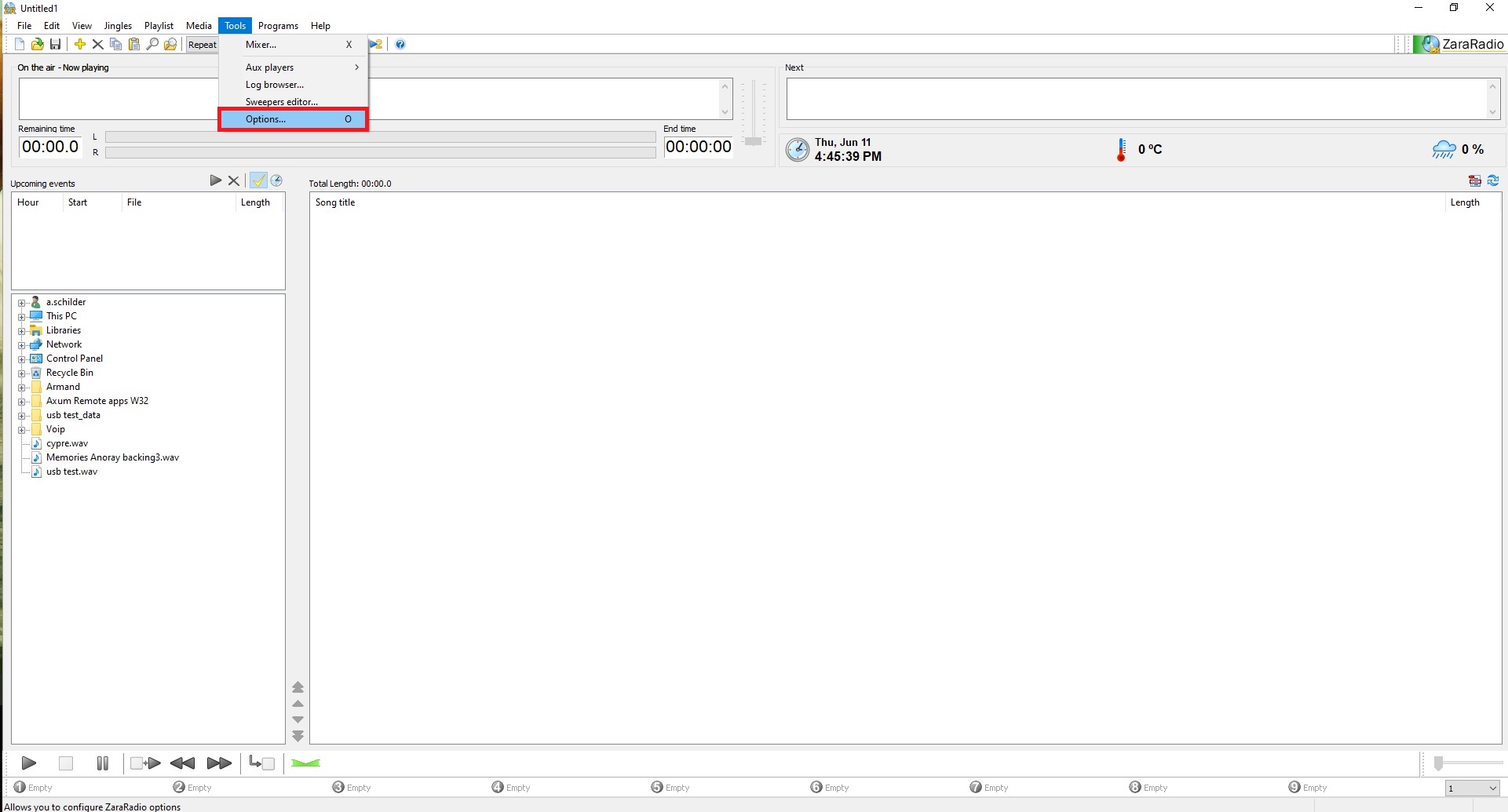The width and height of the screenshot is (1508, 812).
Task: Toggle the Repeat button in toolbar
Action: (202, 45)
